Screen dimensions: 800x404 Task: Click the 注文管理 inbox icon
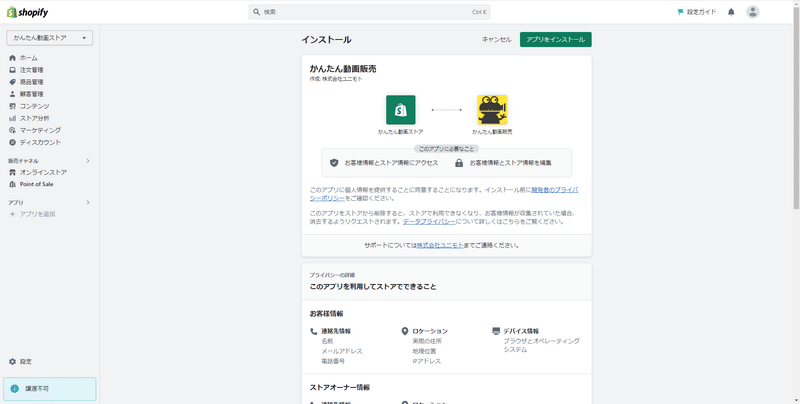(13, 70)
